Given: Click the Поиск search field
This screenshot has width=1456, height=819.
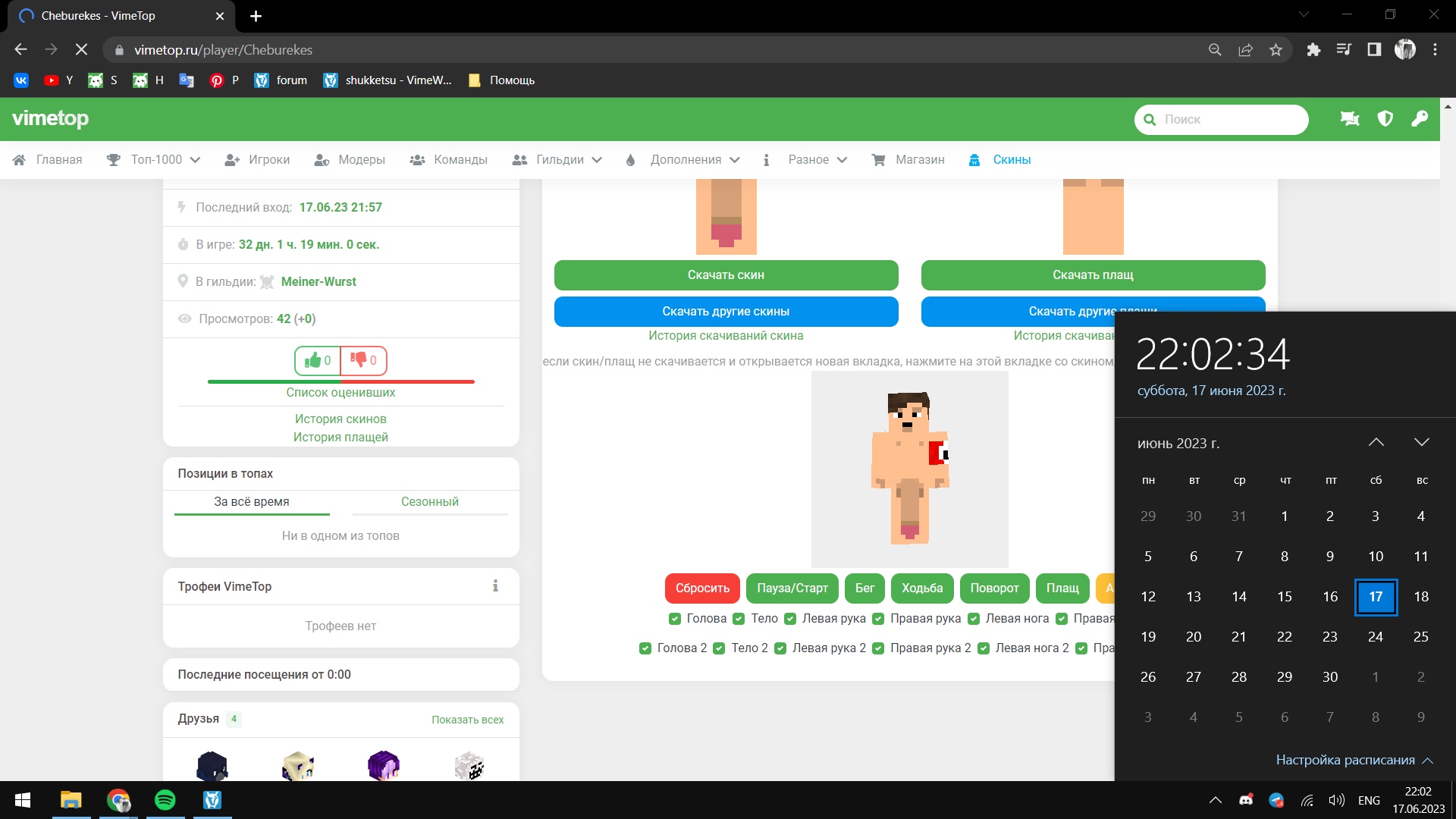Looking at the screenshot, I should click(1232, 120).
